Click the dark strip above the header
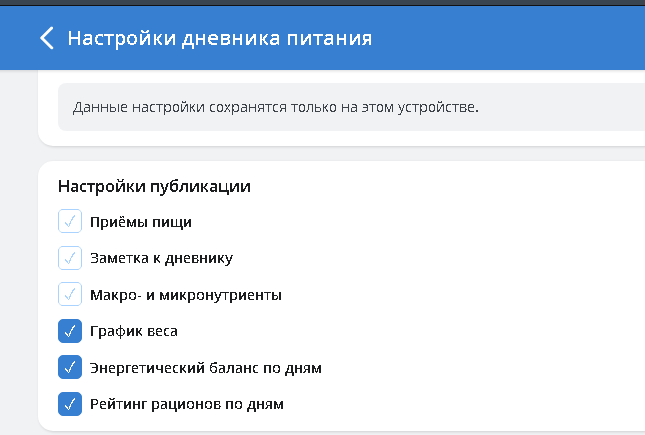Viewport: 645px width, 435px height. pyautogui.click(x=320, y=3)
